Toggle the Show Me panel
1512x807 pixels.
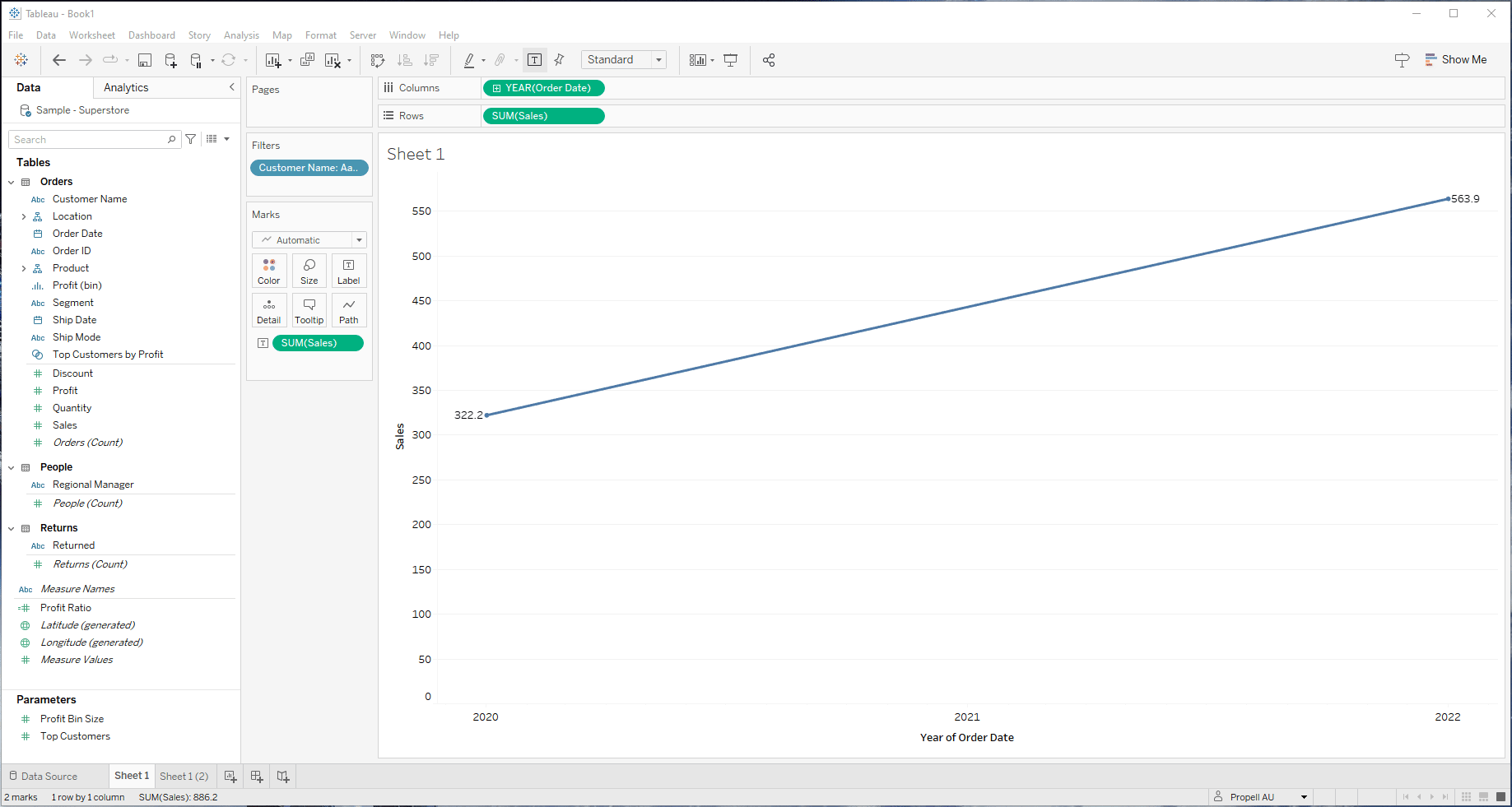click(1456, 60)
